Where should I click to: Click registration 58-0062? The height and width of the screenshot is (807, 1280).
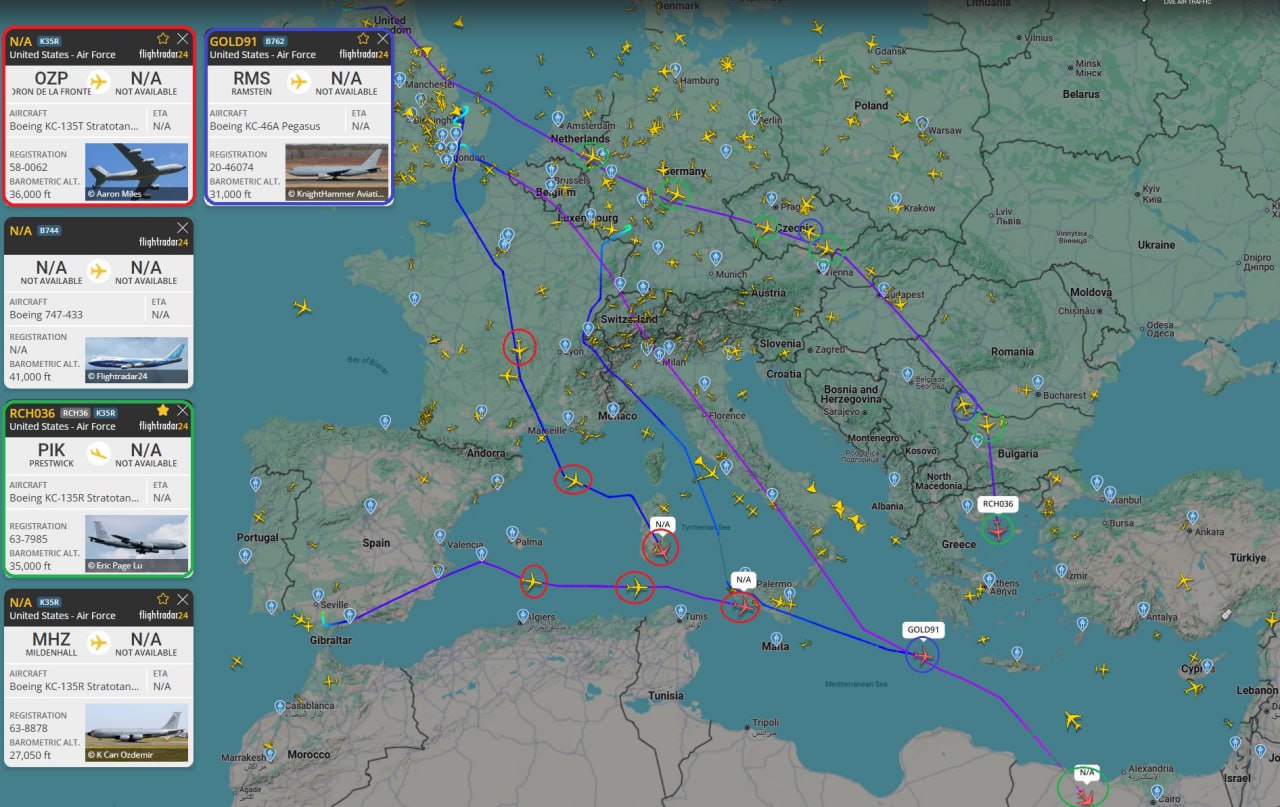click(x=29, y=168)
